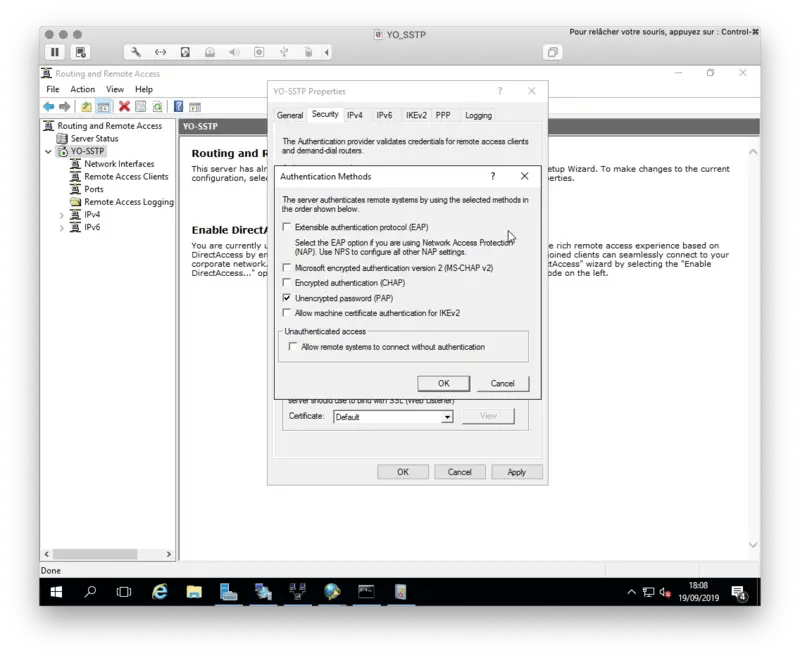The width and height of the screenshot is (800, 658).
Task: Open the Action menu
Action: [x=83, y=89]
